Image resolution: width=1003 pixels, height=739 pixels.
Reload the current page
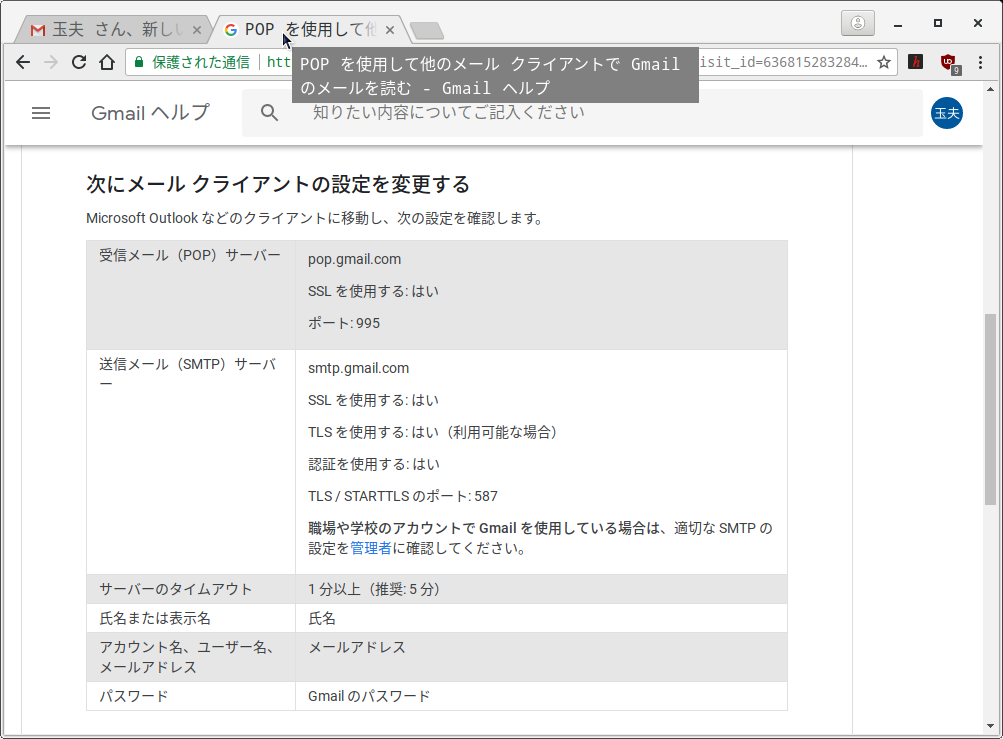pyautogui.click(x=79, y=62)
